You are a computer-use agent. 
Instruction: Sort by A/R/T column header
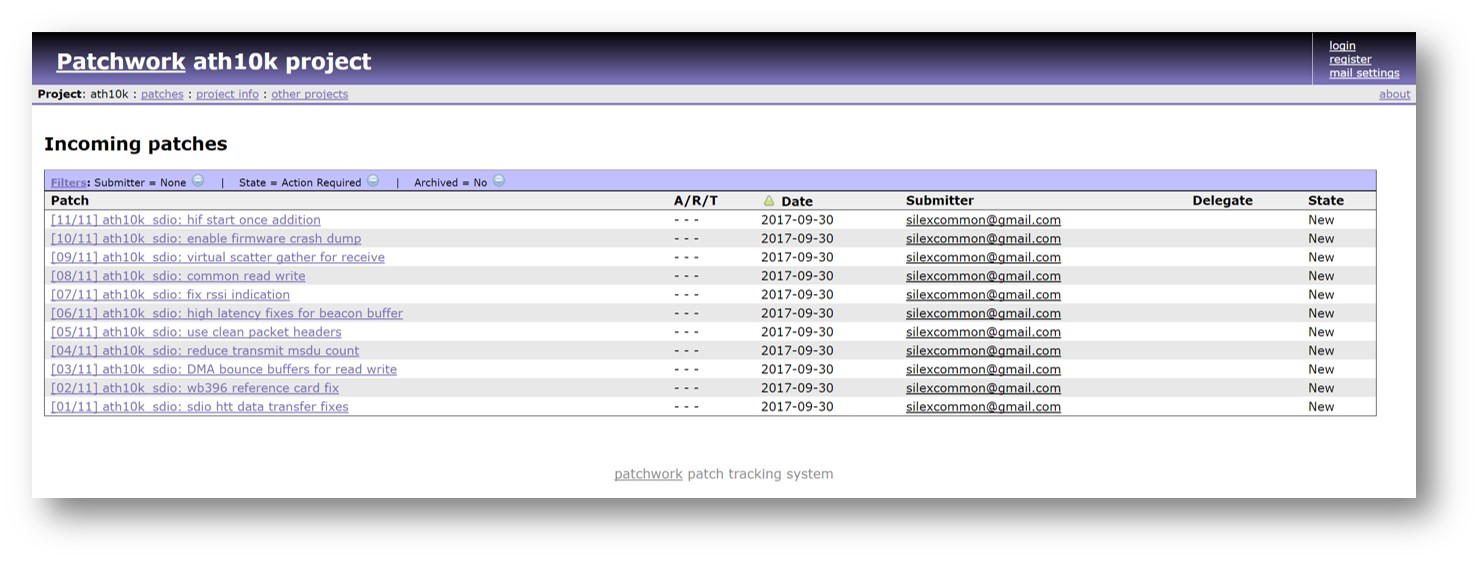click(696, 201)
